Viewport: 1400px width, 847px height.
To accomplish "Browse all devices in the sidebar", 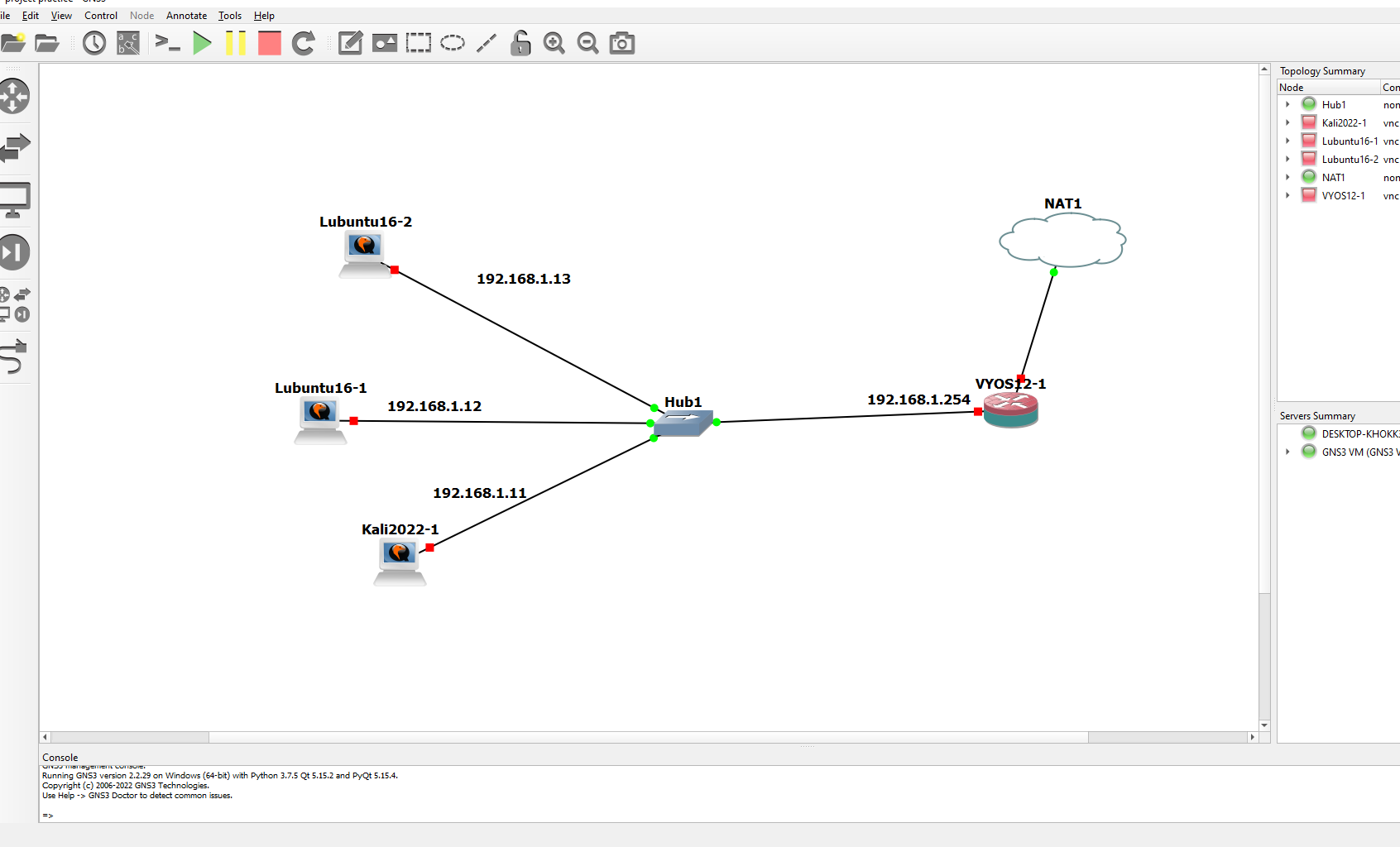I will pos(14,304).
